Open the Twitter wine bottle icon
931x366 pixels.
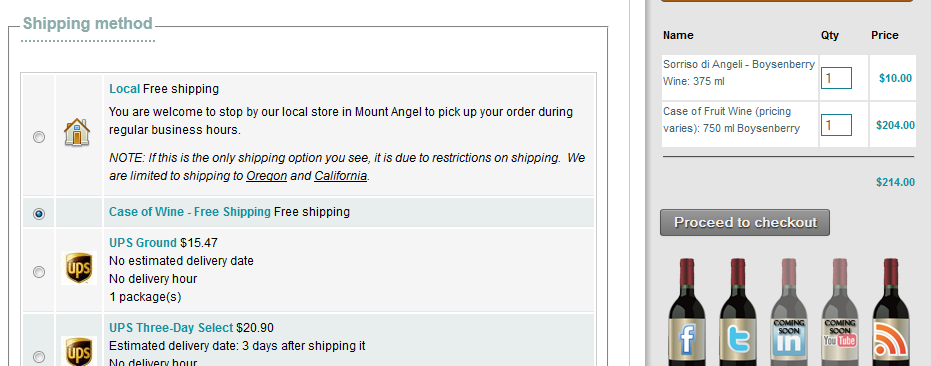[738, 313]
